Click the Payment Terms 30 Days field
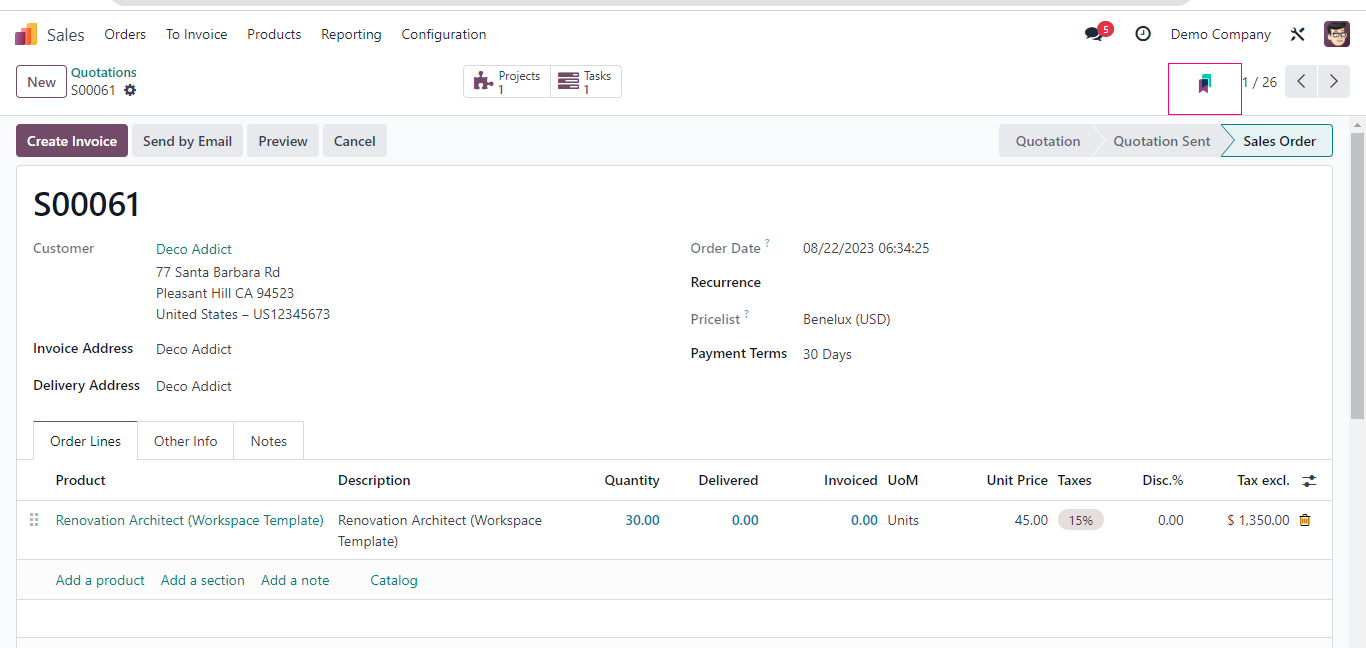 827,354
